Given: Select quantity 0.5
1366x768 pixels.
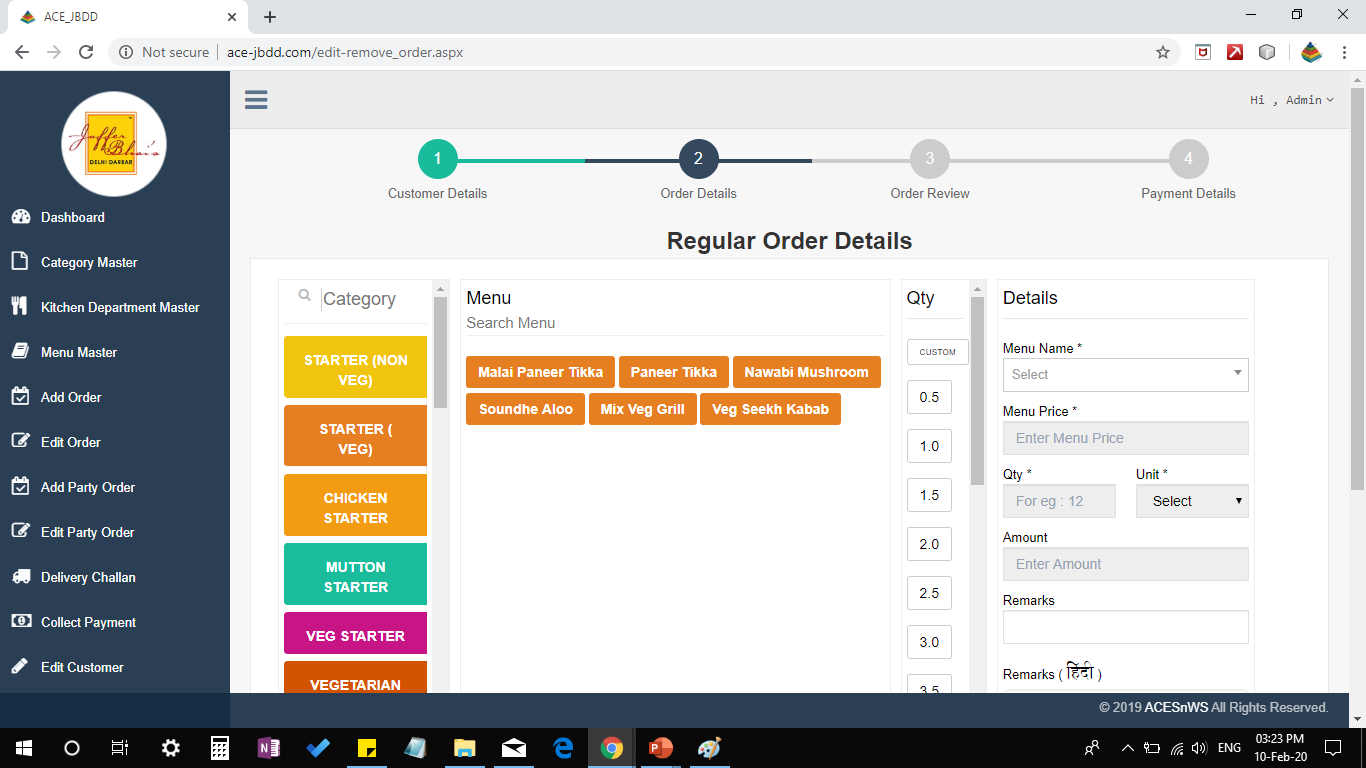Looking at the screenshot, I should (929, 397).
